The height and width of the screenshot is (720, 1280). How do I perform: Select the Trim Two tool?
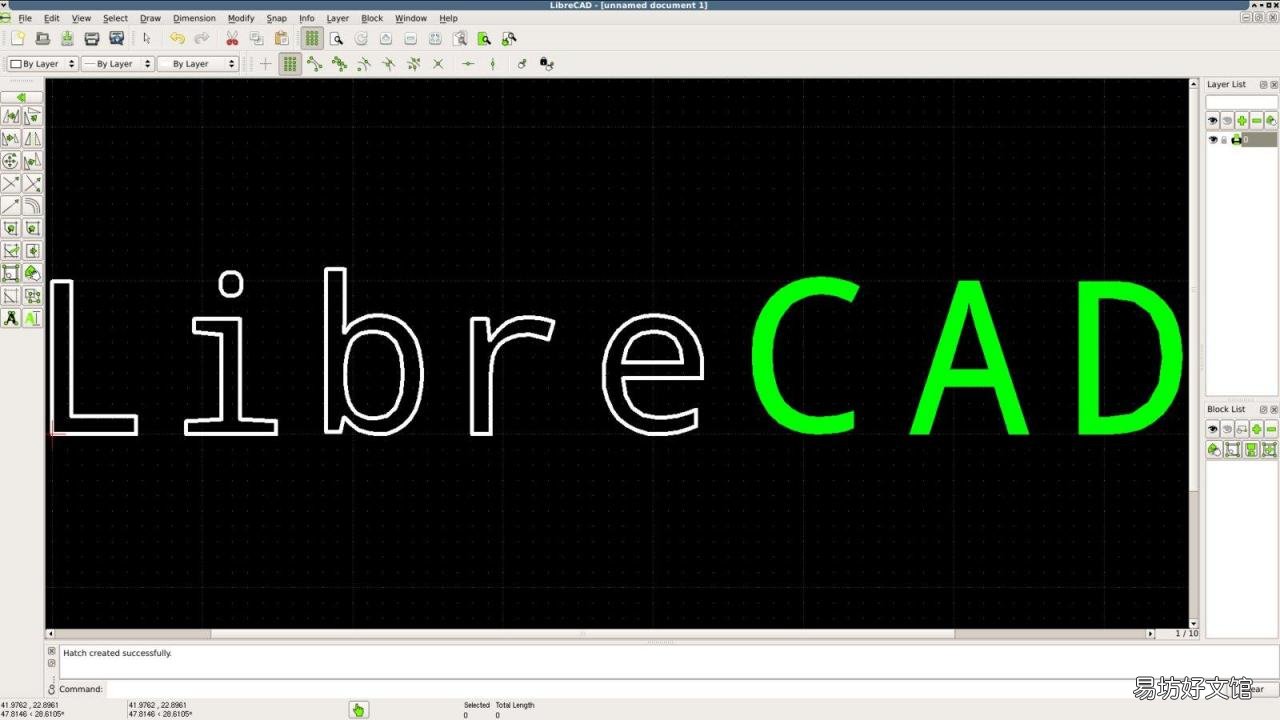32,184
